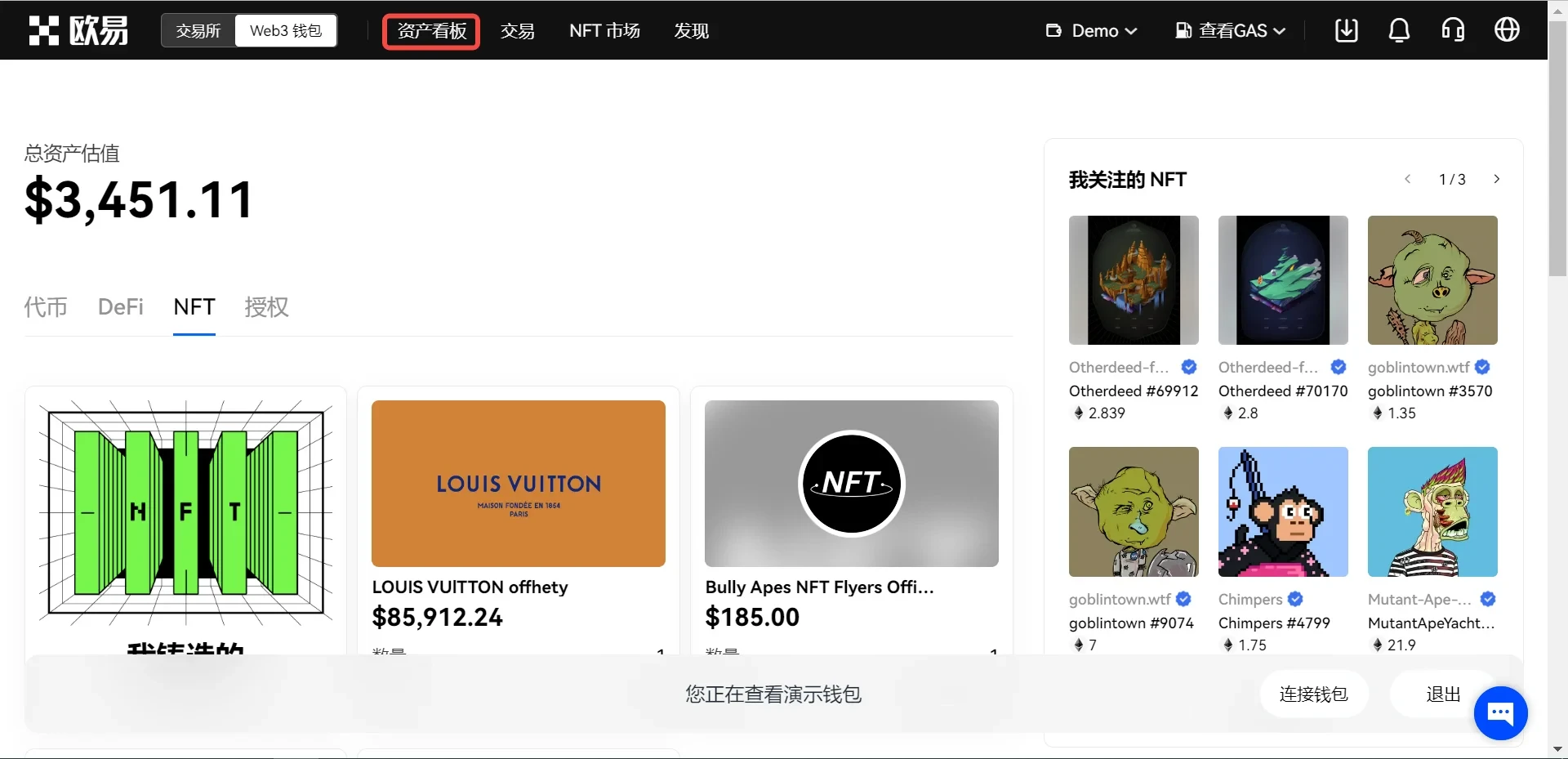Expand the 查看GAS dropdown
Screen dimensions: 1568x759
click(1230, 31)
